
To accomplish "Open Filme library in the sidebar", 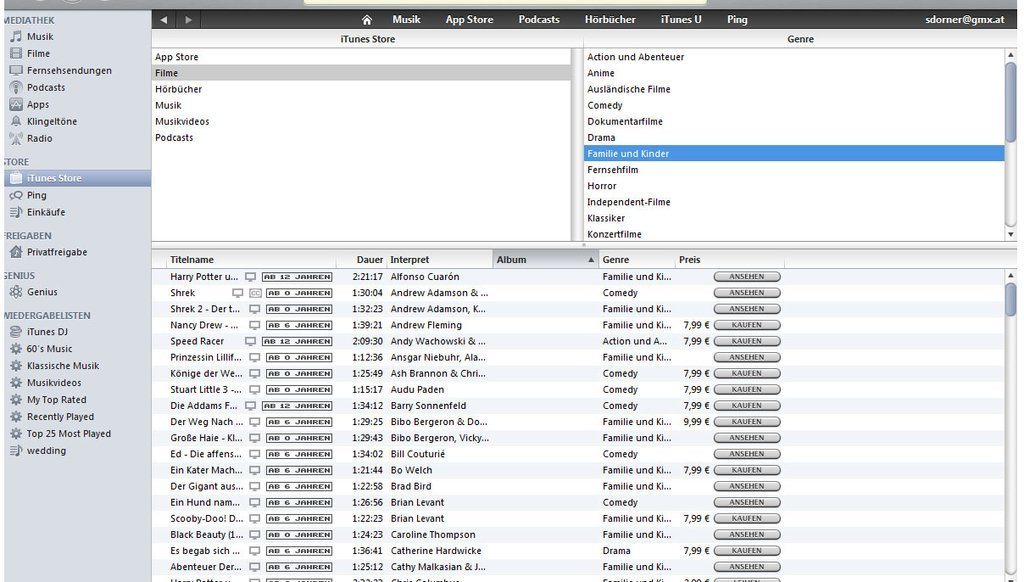I will point(38,54).
